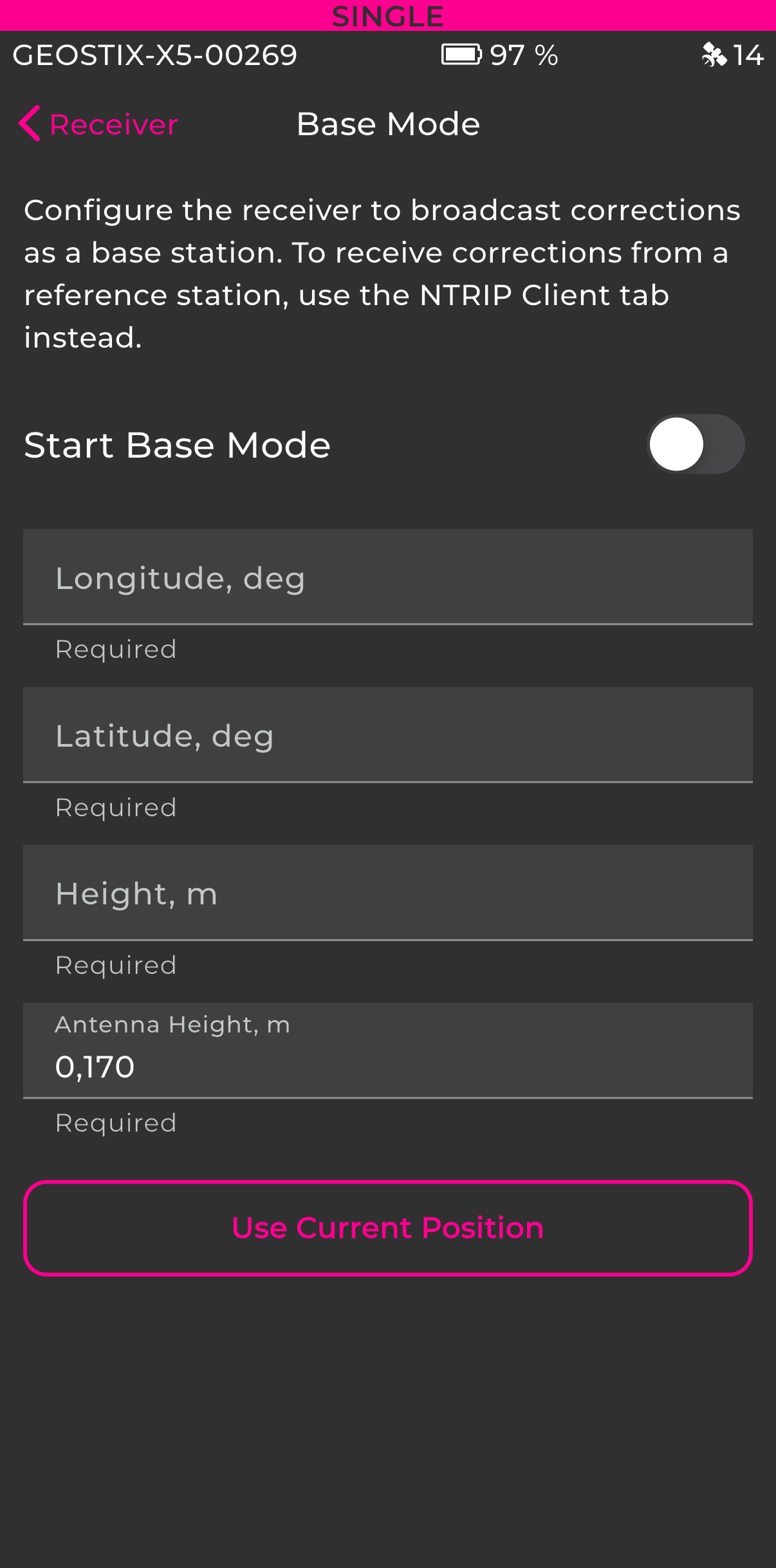Screen dimensions: 776x1568
Task: Tap the Required hint under Longitude
Action: pos(116,649)
